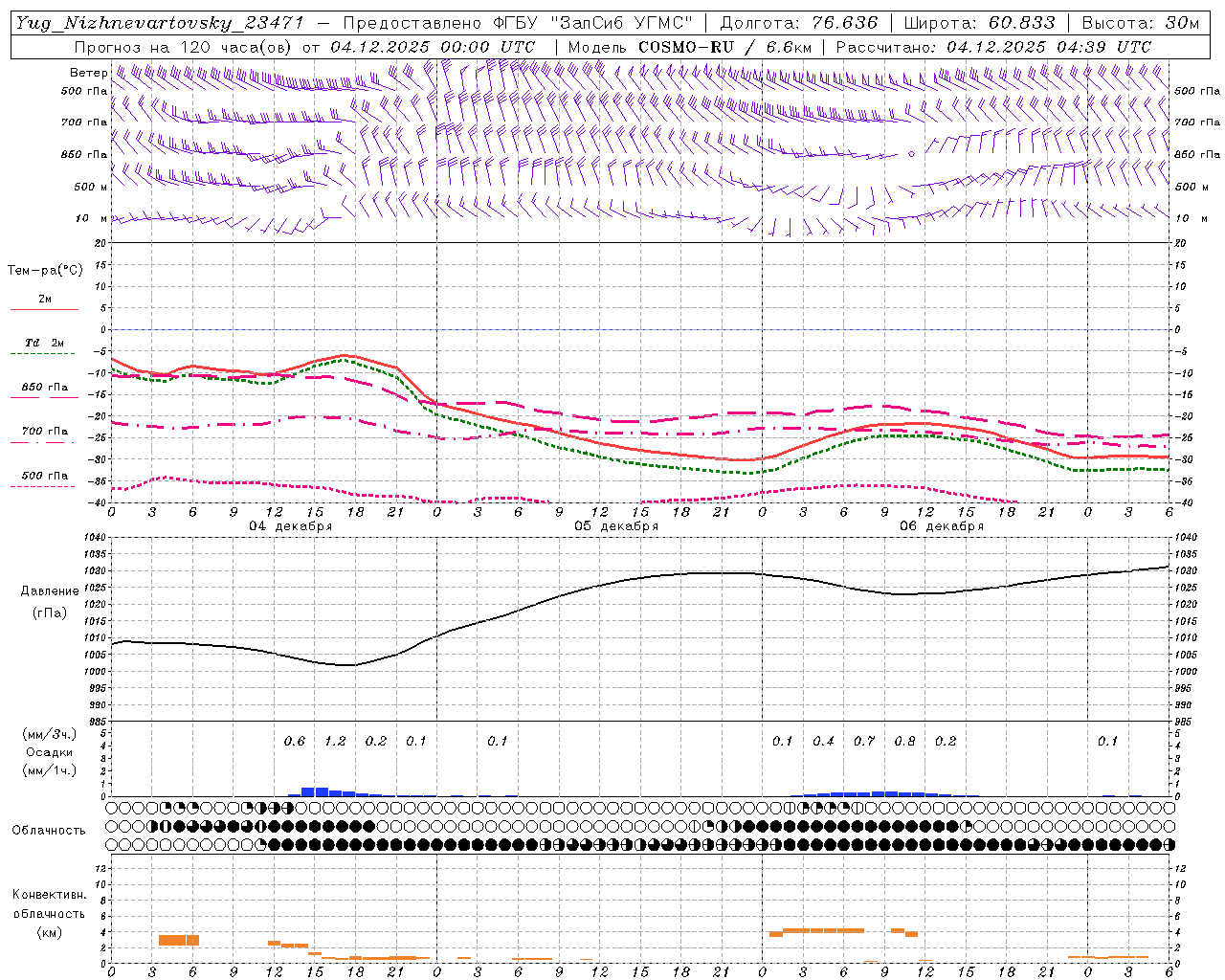Click the calm wind circle symbol at 850 гПа
Viewport: 1225px width, 980px height.
point(911,153)
